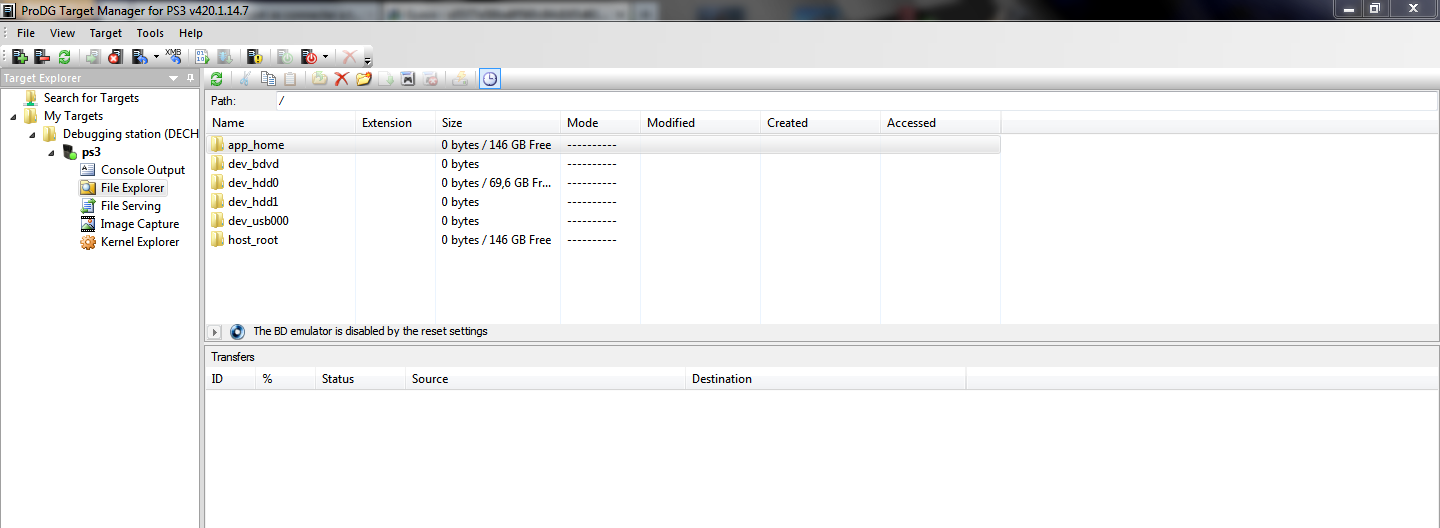Click the Remove Target icon with red minus

point(42,57)
